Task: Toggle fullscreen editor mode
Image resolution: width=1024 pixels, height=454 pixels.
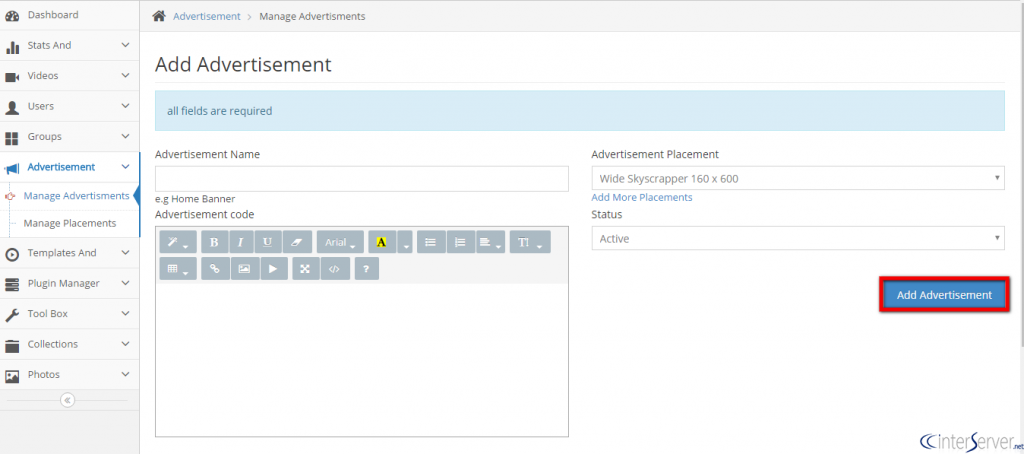Action: [305, 268]
